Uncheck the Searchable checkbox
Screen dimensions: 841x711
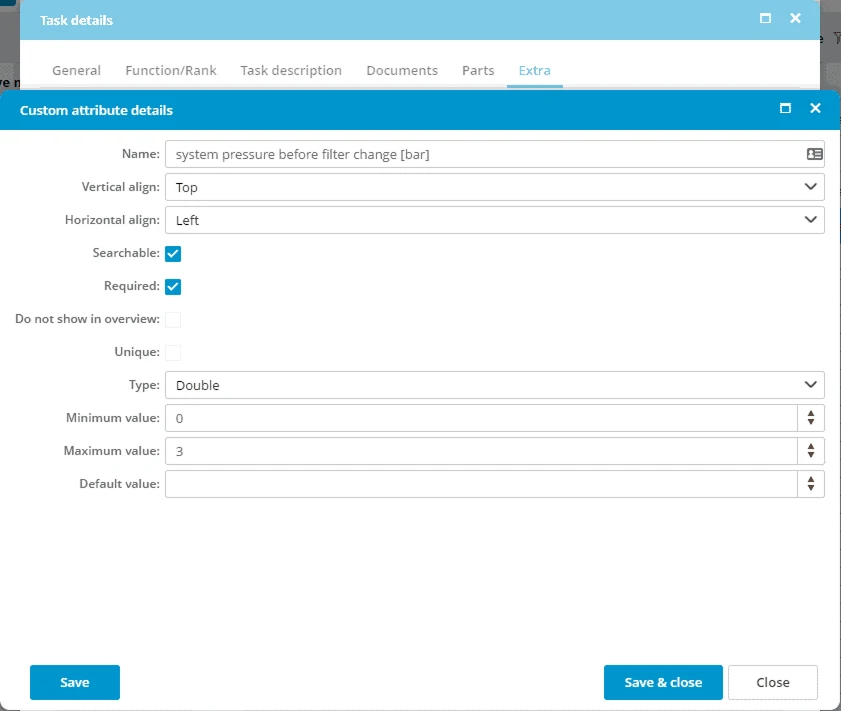coord(173,254)
